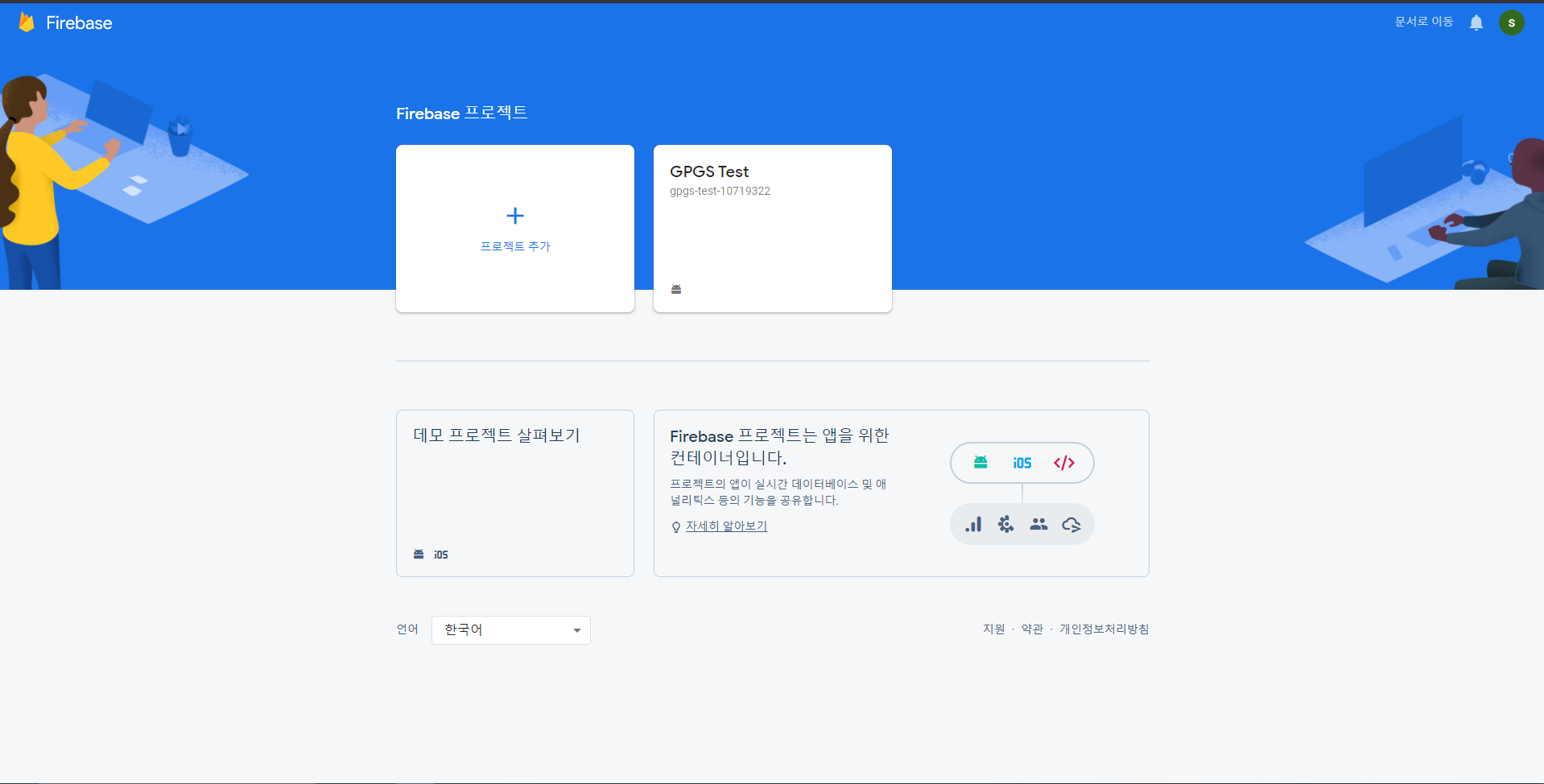Open the 한국어 language dropdown
This screenshot has height=784, width=1544.
(511, 630)
